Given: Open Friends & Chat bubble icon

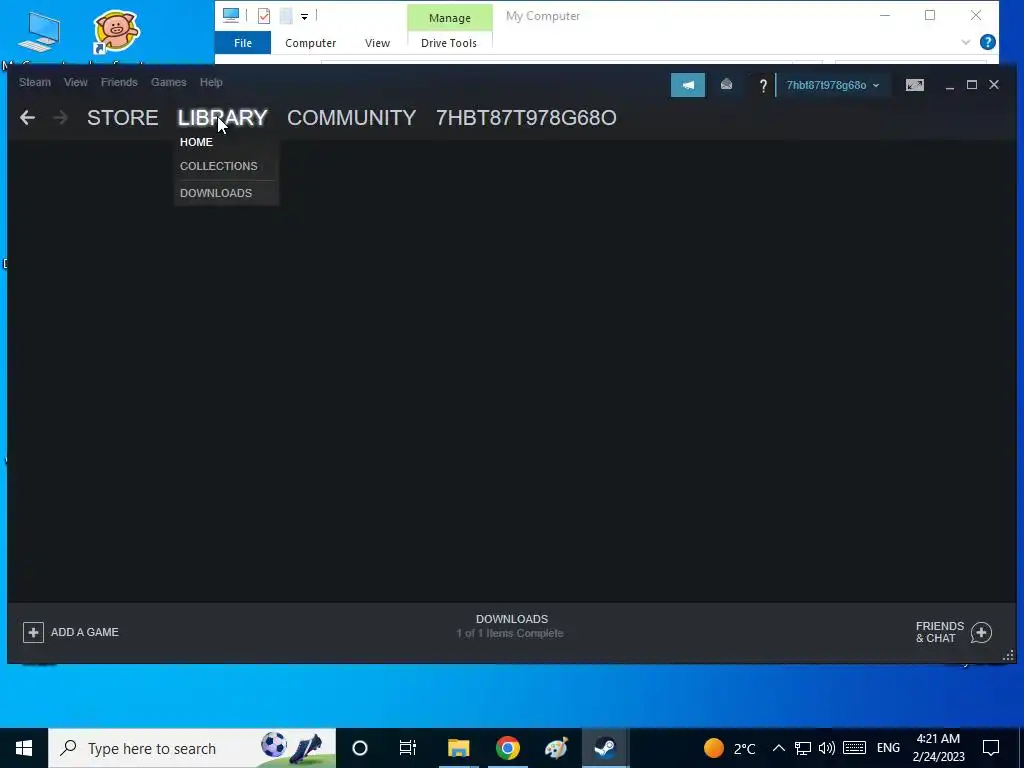Looking at the screenshot, I should click(981, 632).
